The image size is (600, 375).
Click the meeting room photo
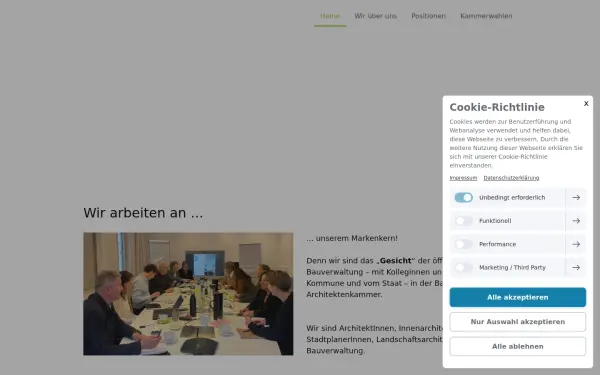point(188,294)
